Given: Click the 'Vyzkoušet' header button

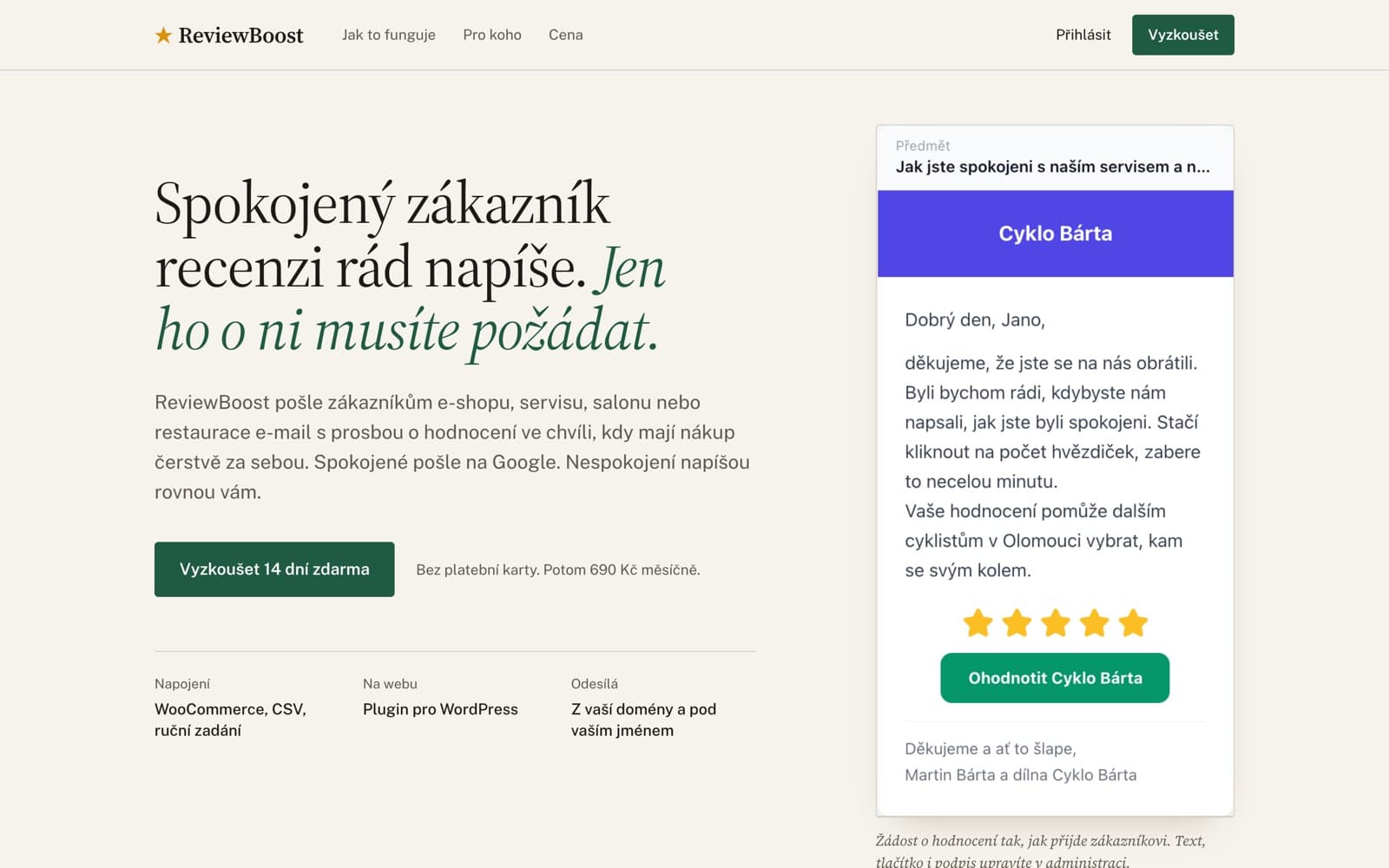Looking at the screenshot, I should click(1183, 35).
